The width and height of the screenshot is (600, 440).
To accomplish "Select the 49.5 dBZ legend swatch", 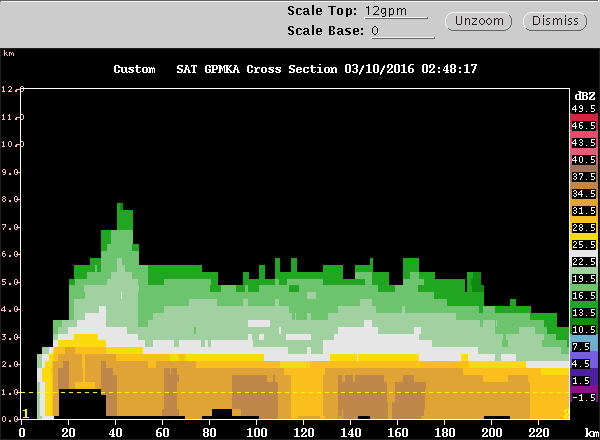I will pos(583,108).
